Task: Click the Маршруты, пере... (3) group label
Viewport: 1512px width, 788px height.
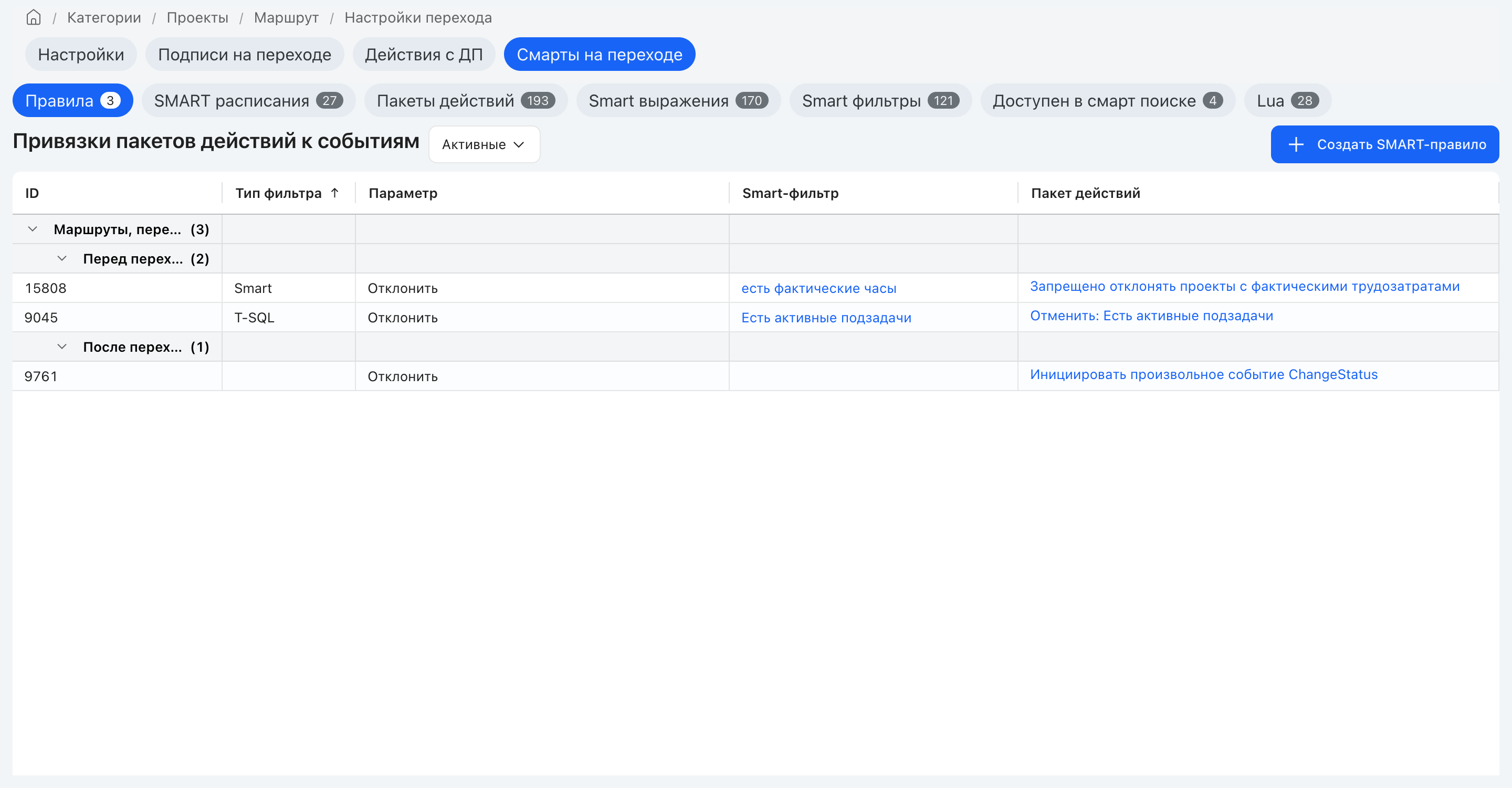Action: click(x=131, y=229)
